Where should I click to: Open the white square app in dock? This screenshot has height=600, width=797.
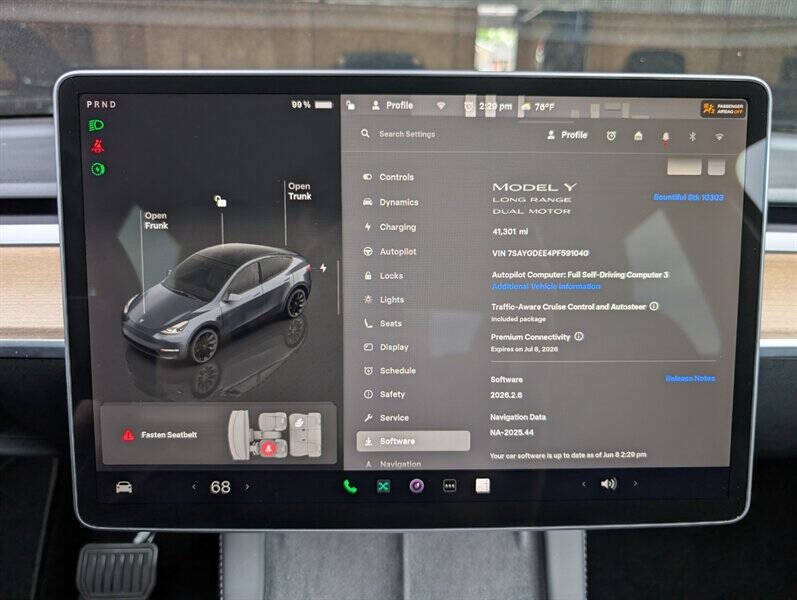coord(483,486)
